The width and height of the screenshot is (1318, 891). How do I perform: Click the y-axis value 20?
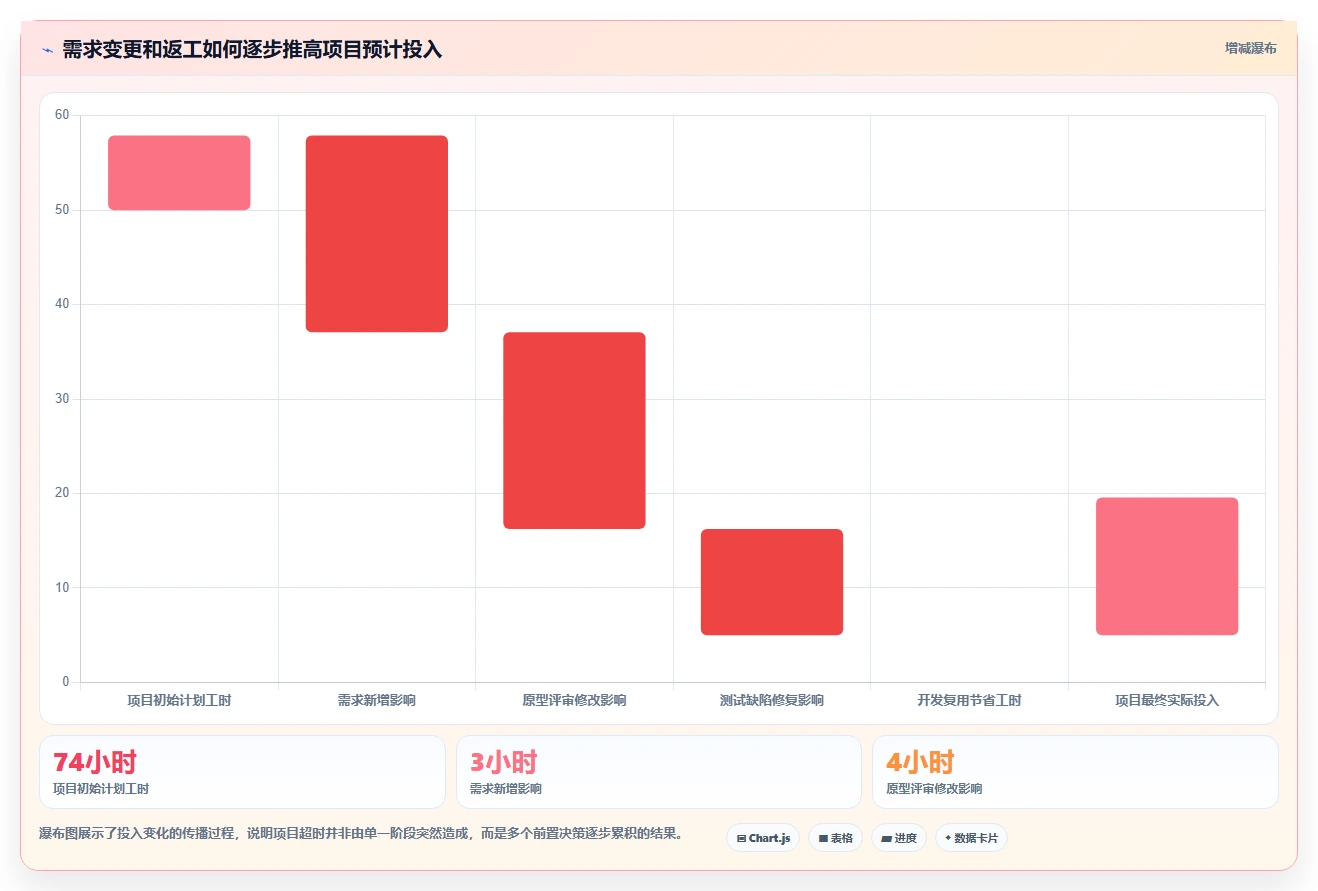62,493
